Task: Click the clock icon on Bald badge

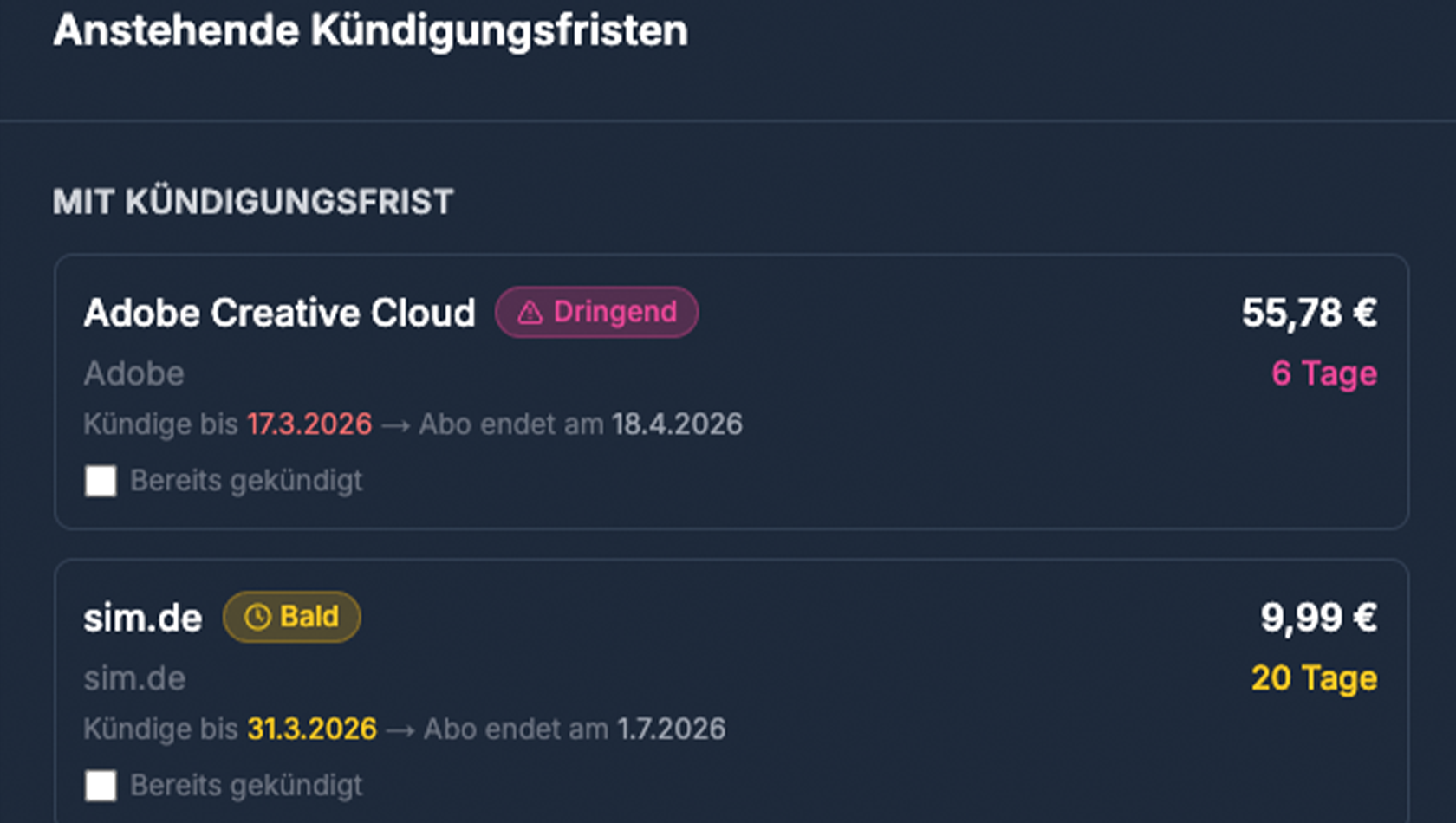Action: (x=257, y=618)
